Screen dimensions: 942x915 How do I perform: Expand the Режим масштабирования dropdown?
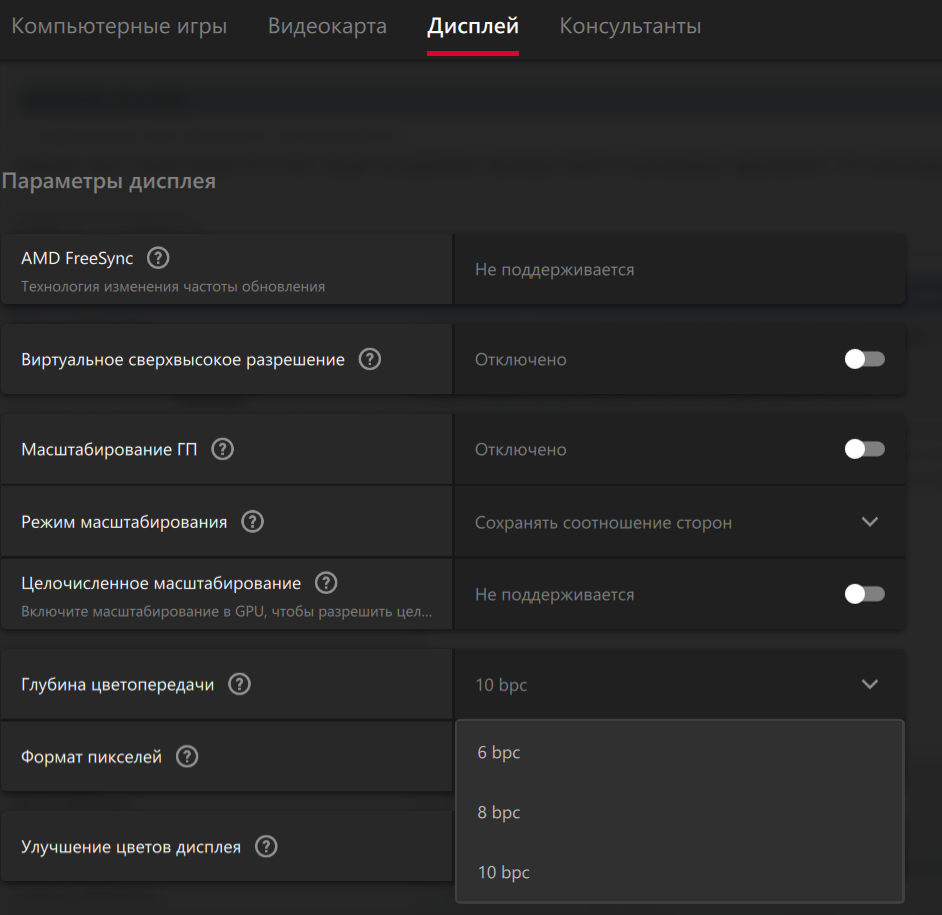869,522
